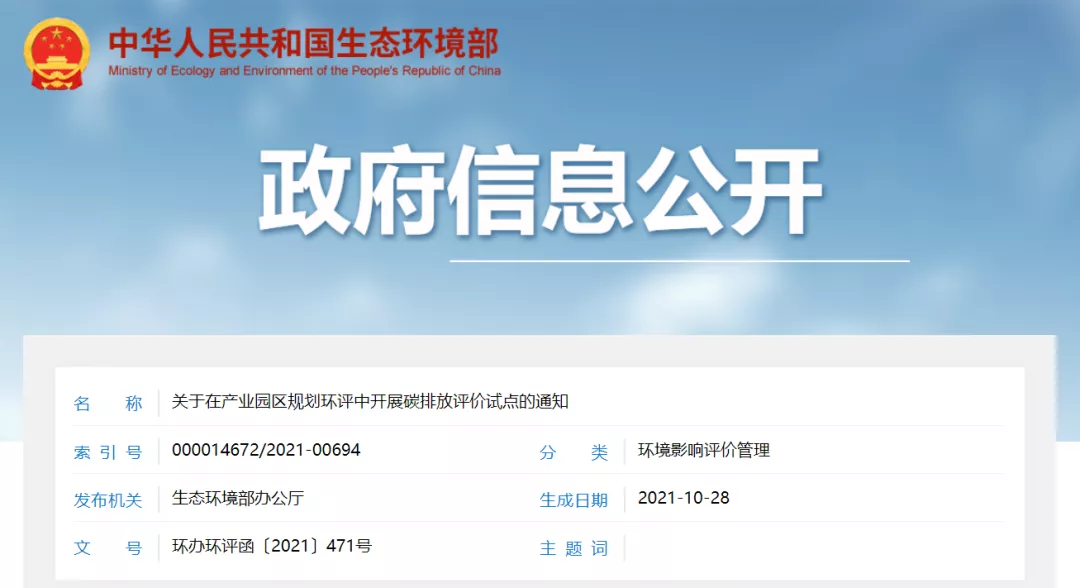Viewport: 1080px width, 588px height.
Task: Click the Ministry of Ecology and Environment English name
Action: coord(304,71)
